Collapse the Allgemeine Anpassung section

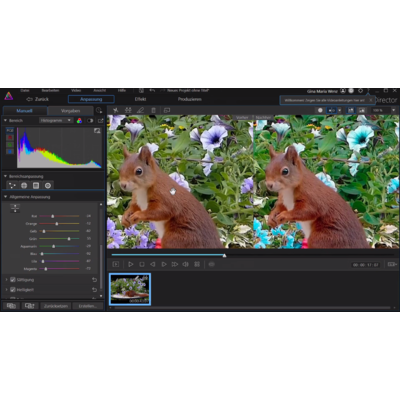pyautogui.click(x=5, y=197)
